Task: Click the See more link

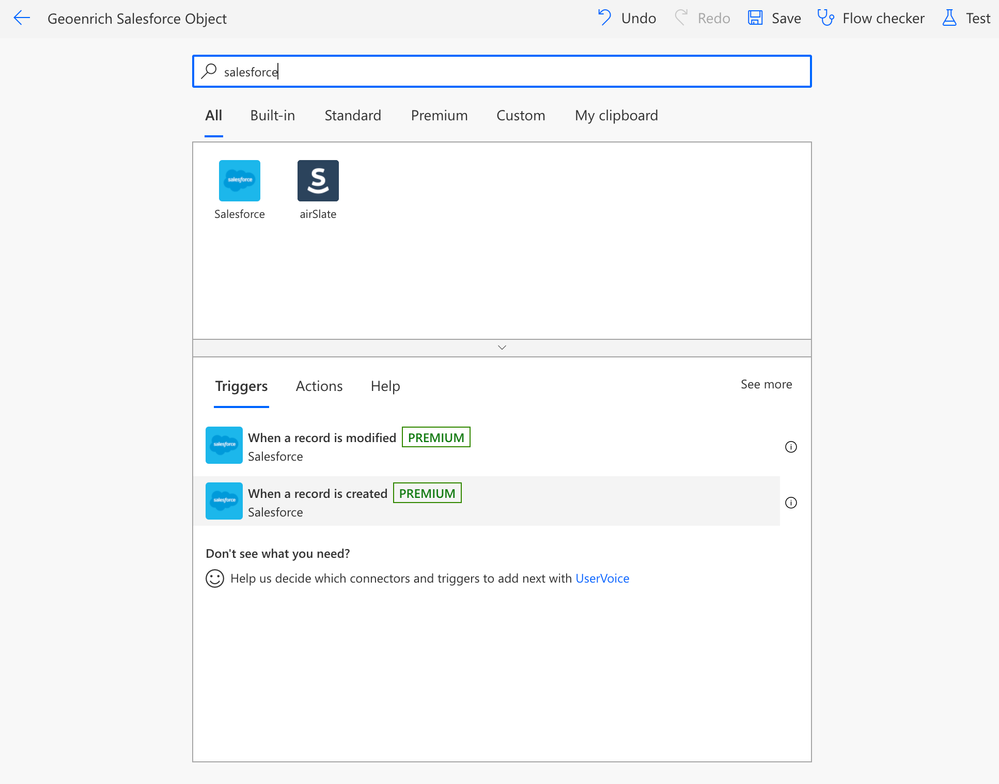Action: 766,385
